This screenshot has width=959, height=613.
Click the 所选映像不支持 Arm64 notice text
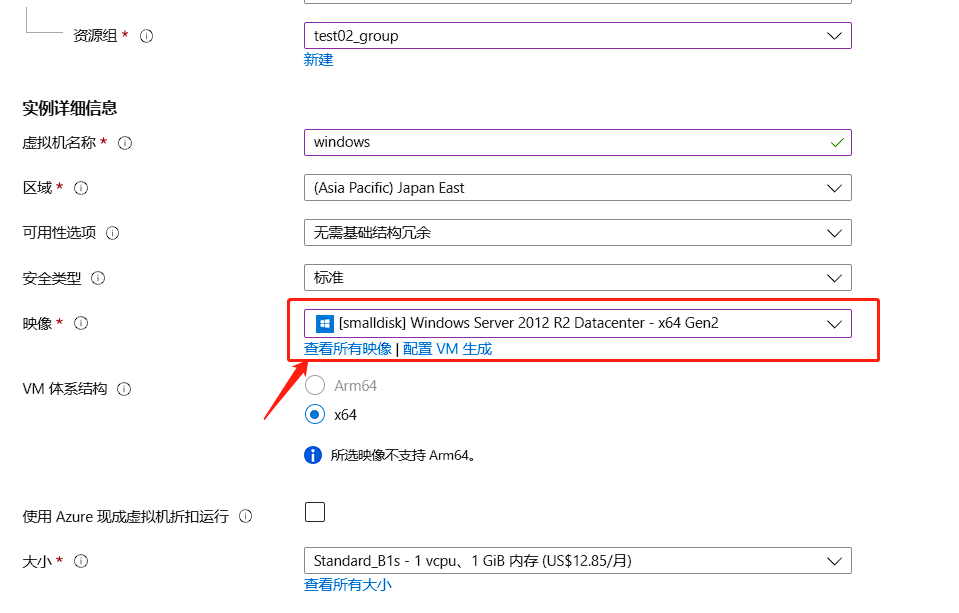pos(403,455)
